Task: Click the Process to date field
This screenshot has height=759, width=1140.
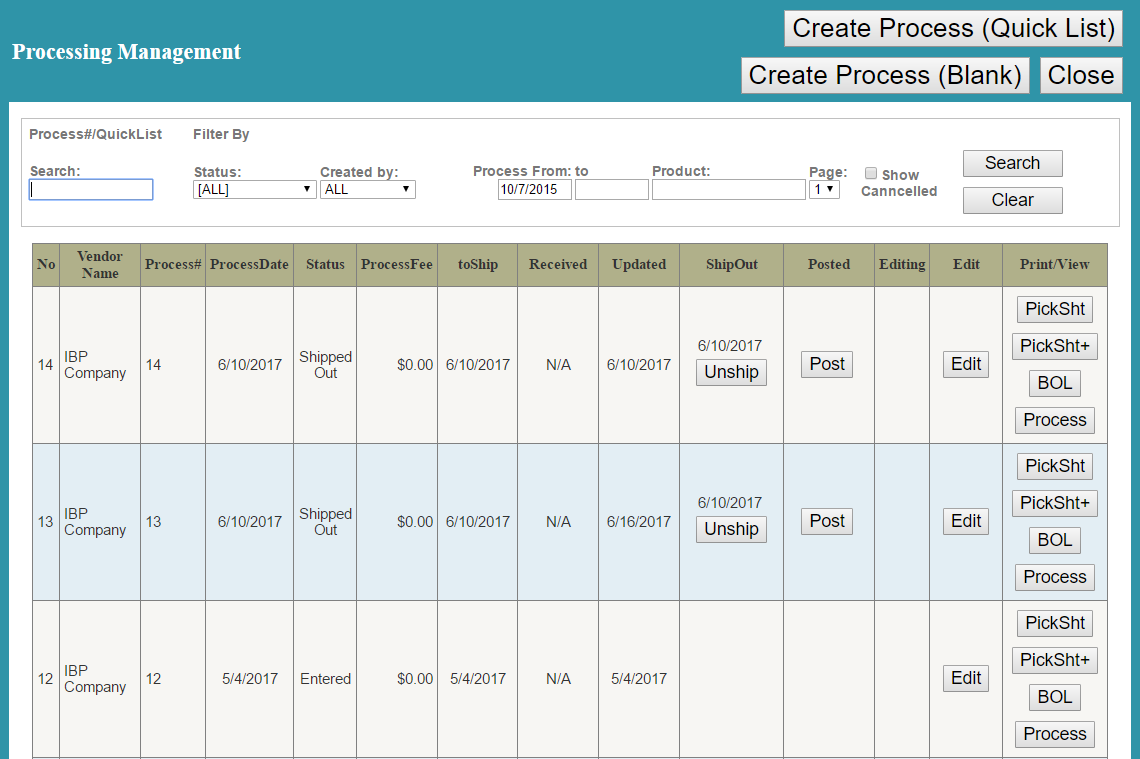Action: [611, 189]
